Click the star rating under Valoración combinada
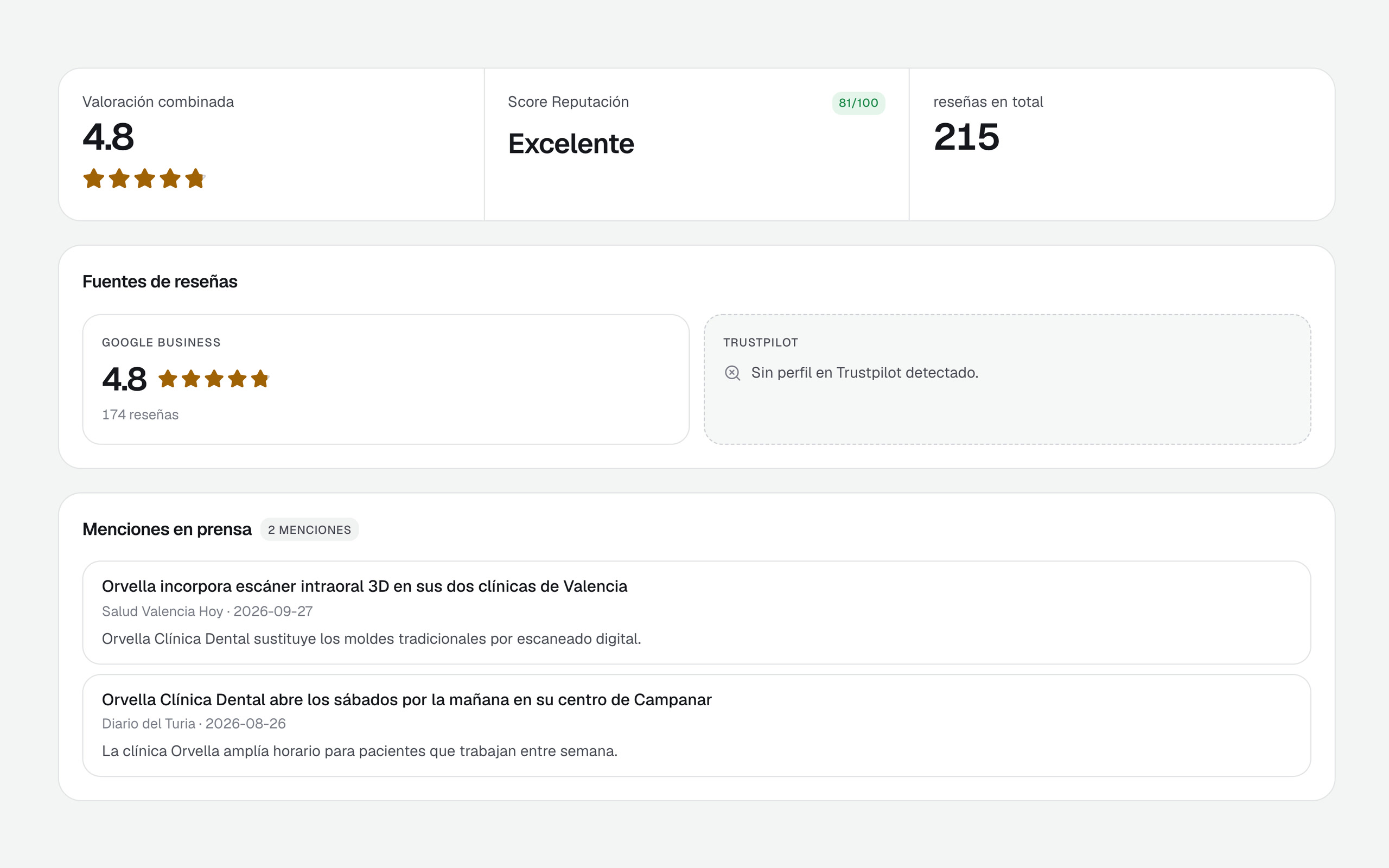 point(144,178)
